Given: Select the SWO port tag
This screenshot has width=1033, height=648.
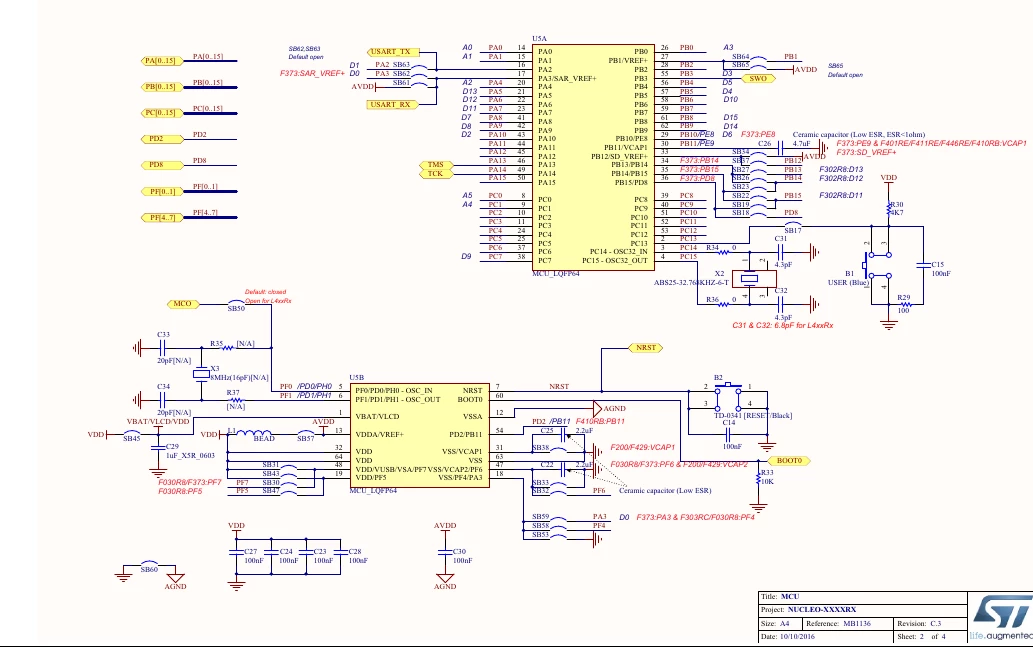Looking at the screenshot, I should click(x=758, y=78).
